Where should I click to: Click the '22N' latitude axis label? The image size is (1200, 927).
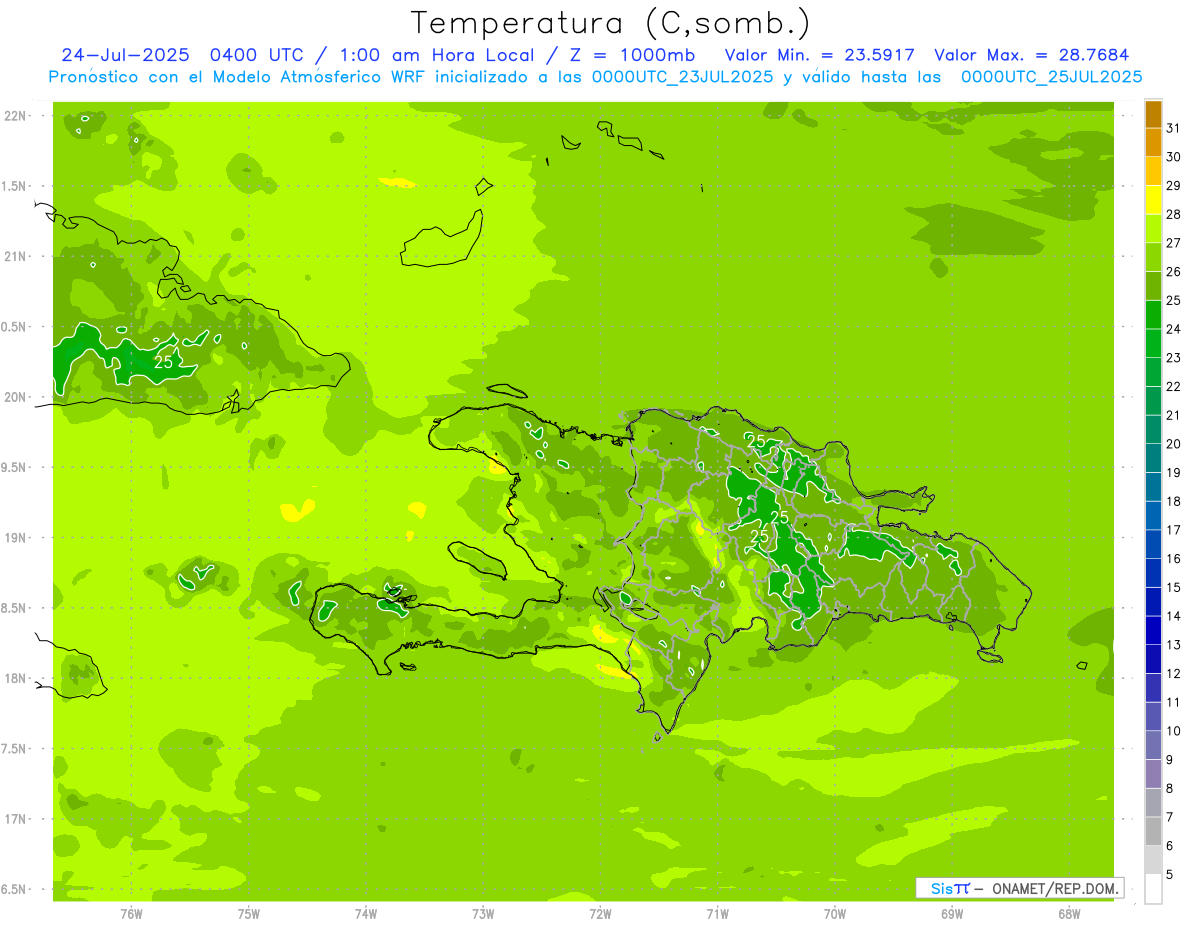16,116
